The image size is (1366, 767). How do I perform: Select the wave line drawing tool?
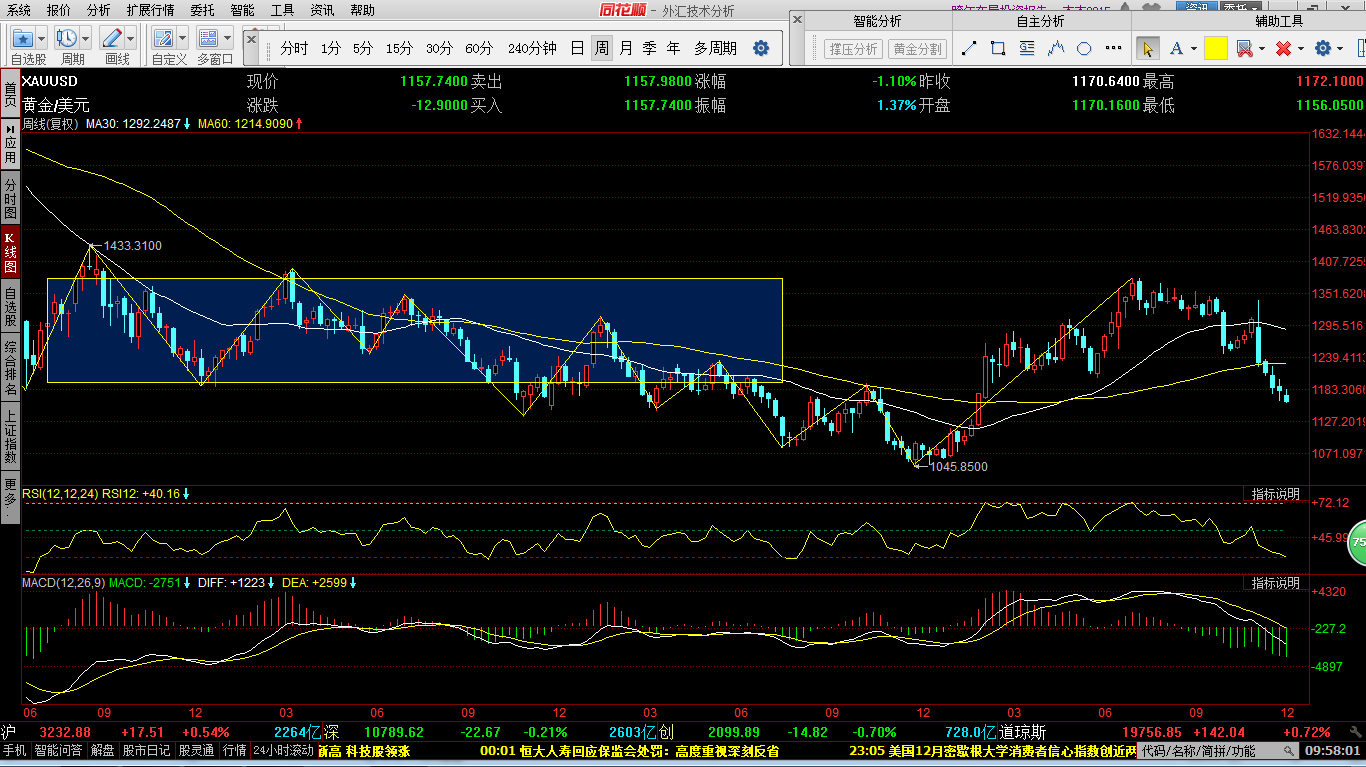click(1056, 48)
